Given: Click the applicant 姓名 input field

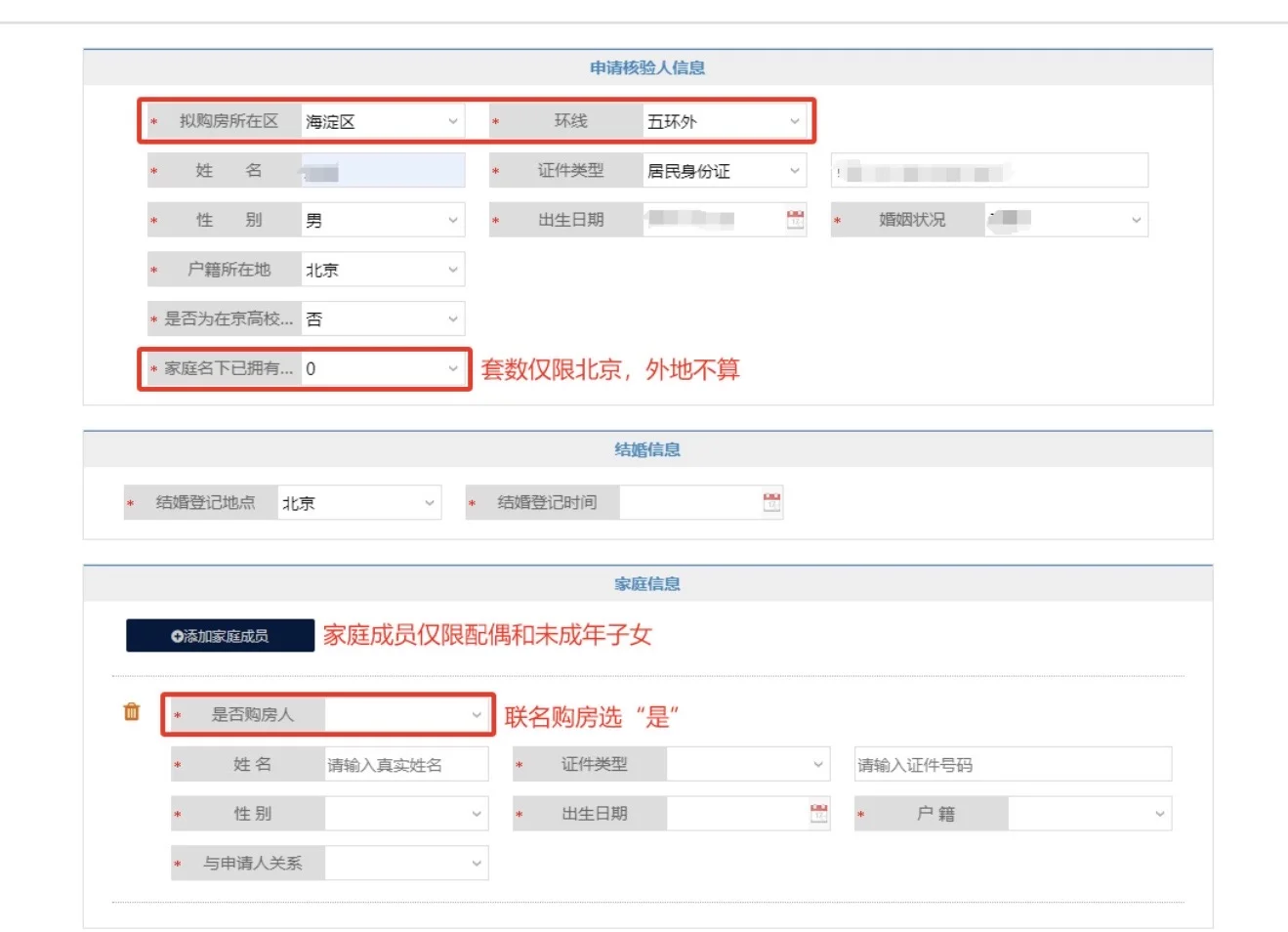Looking at the screenshot, I should pyautogui.click(x=383, y=171).
